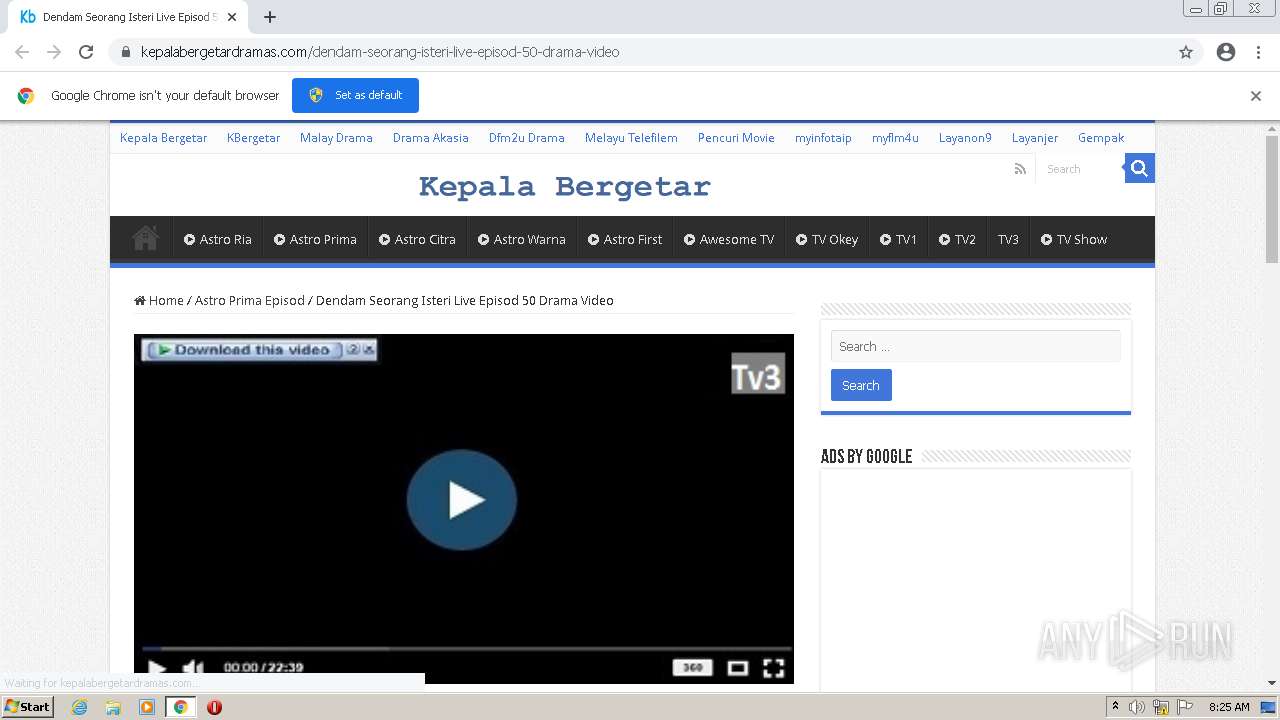This screenshot has height=720, width=1280.
Task: Open the media player taskbar icon
Action: coord(147,707)
